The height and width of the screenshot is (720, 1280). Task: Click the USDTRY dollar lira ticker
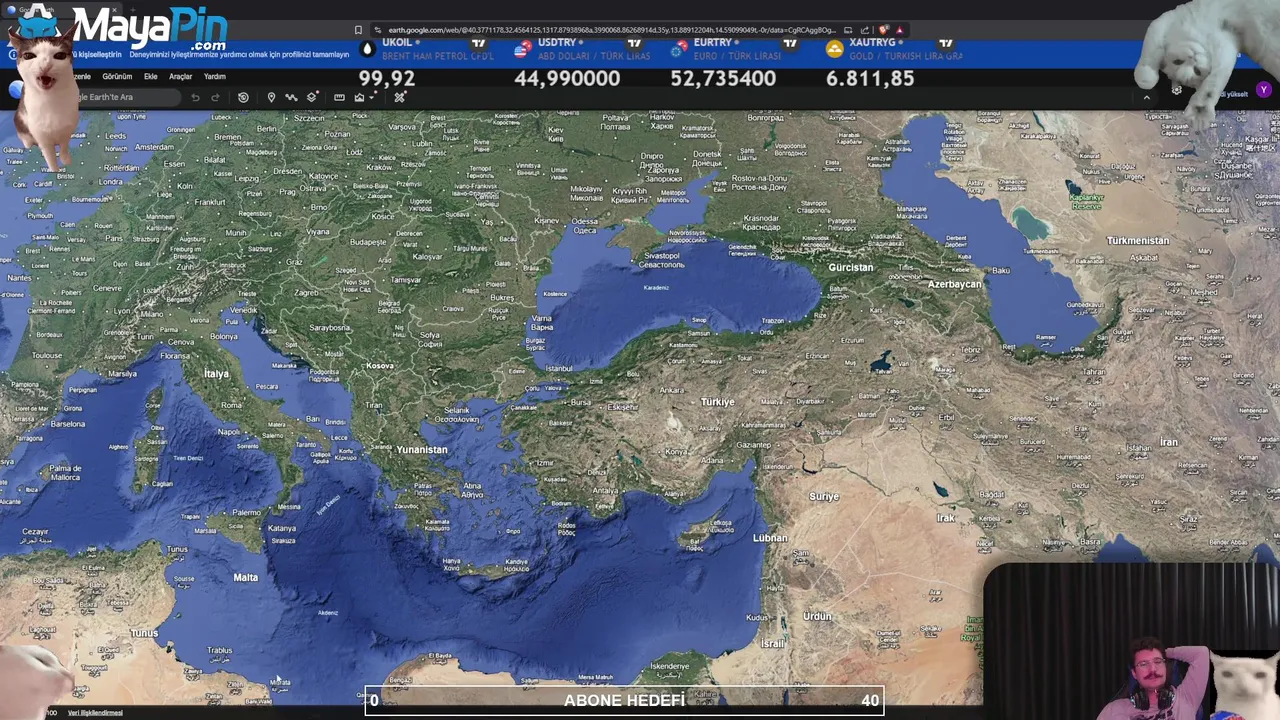582,64
